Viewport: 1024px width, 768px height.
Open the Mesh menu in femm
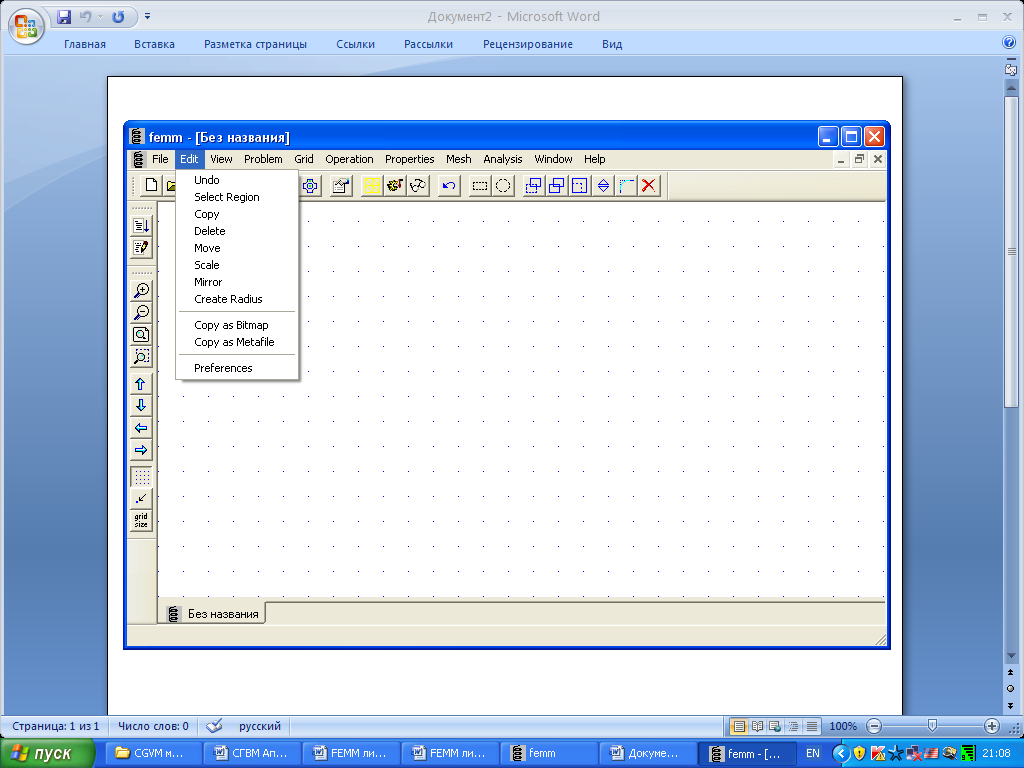tap(458, 159)
